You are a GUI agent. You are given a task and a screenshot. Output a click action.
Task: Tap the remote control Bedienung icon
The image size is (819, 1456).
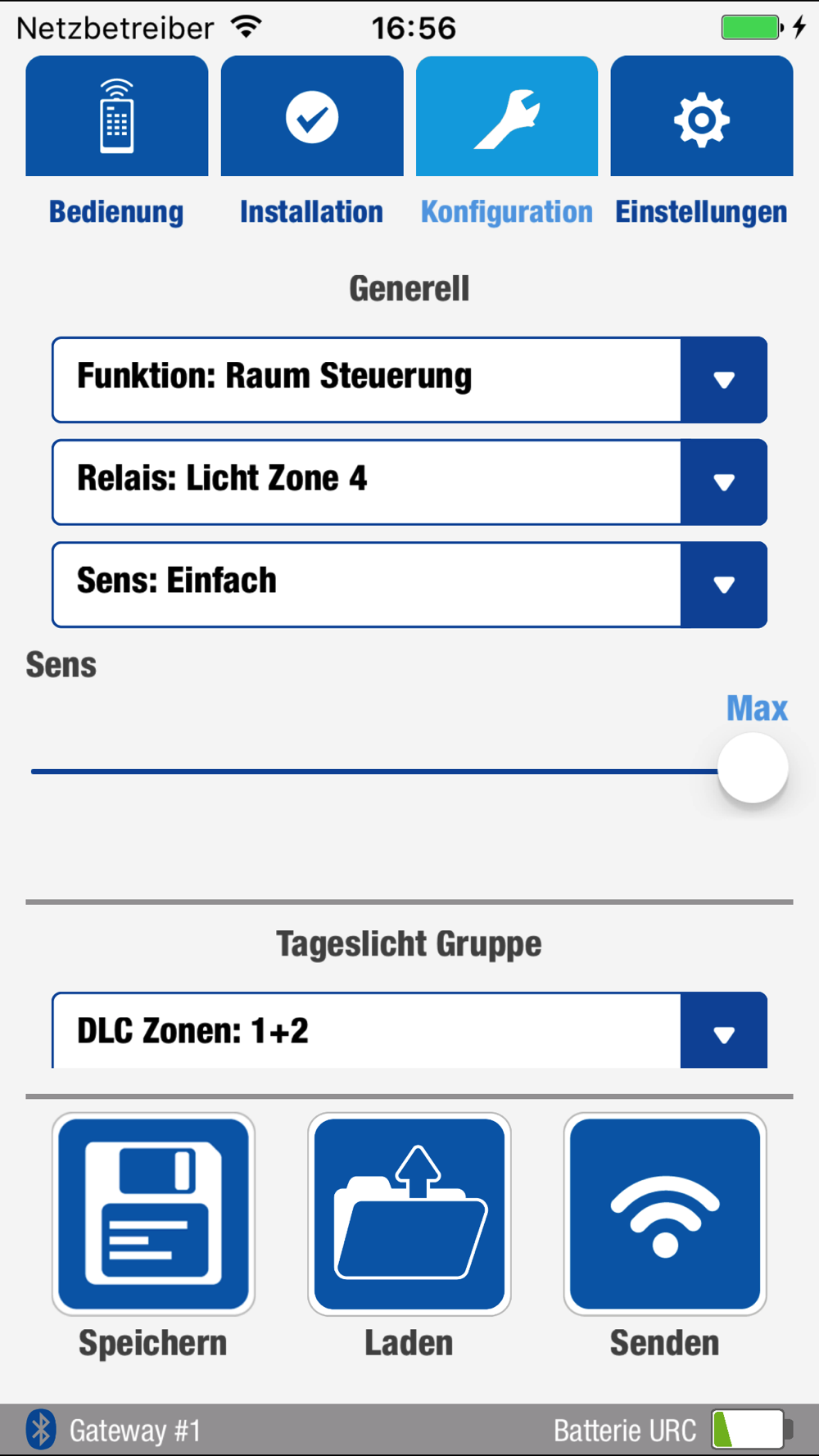[x=116, y=115]
